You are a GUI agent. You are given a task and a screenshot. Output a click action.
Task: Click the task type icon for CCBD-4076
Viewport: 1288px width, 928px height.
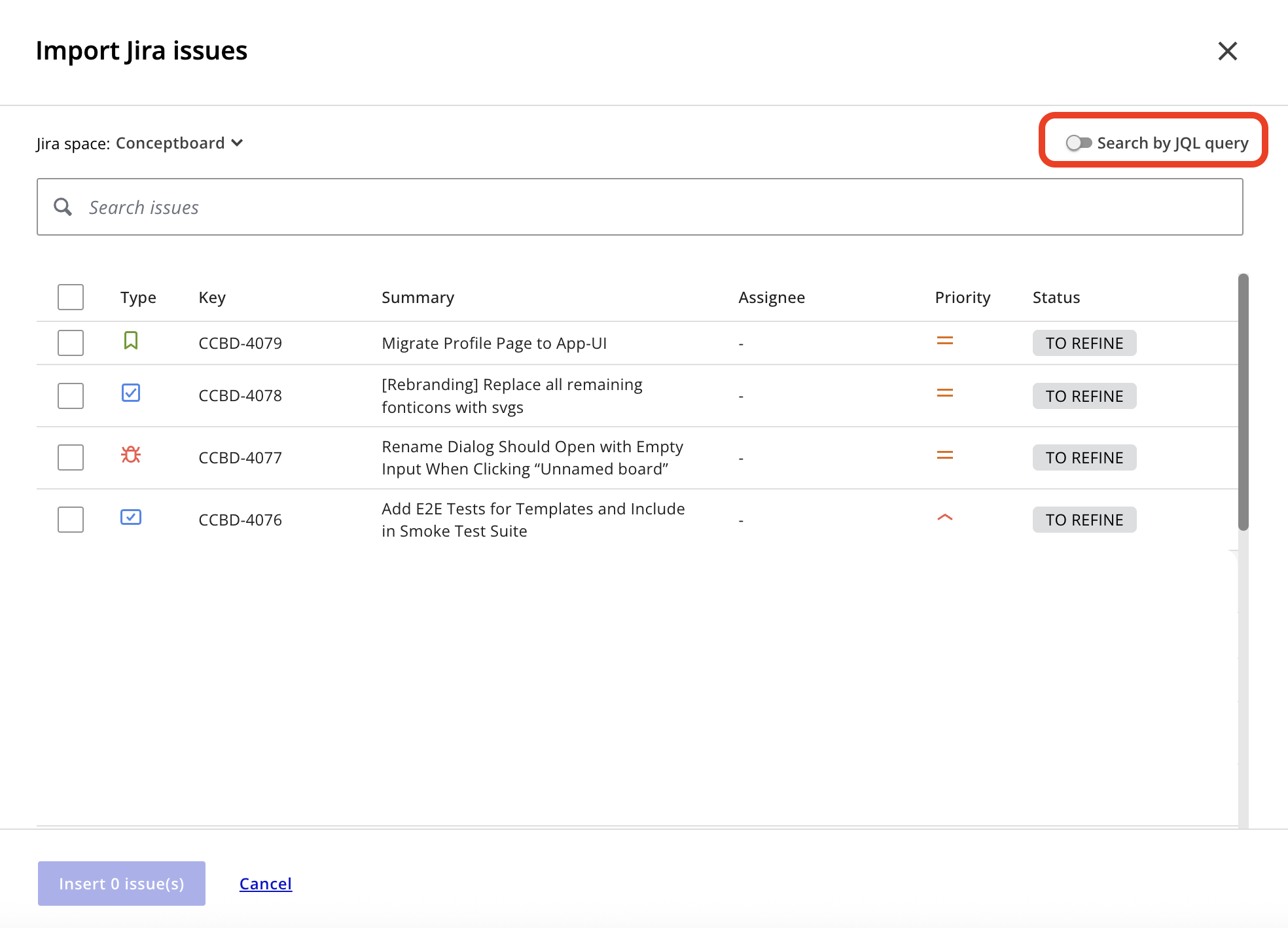point(131,518)
